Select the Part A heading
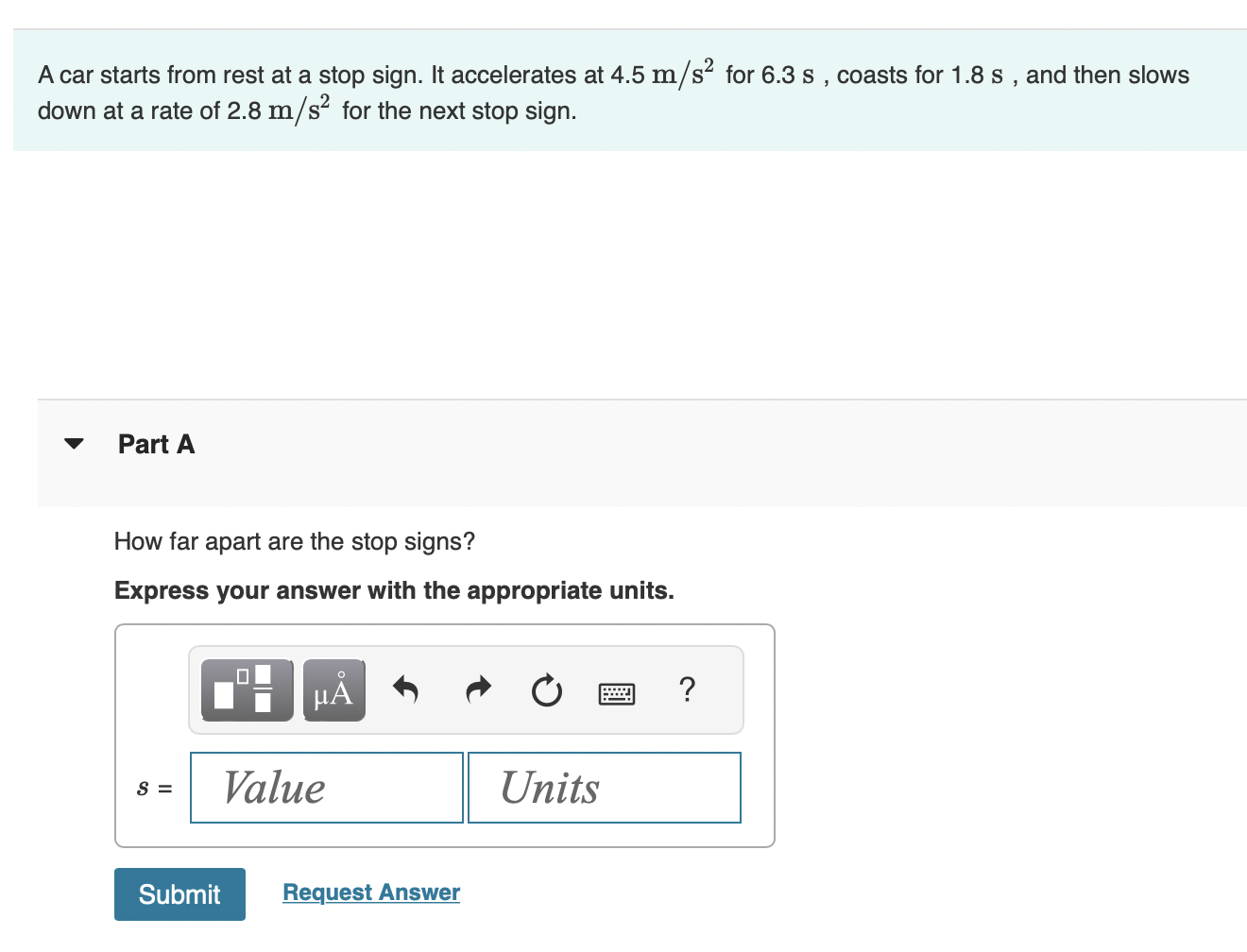 point(156,444)
